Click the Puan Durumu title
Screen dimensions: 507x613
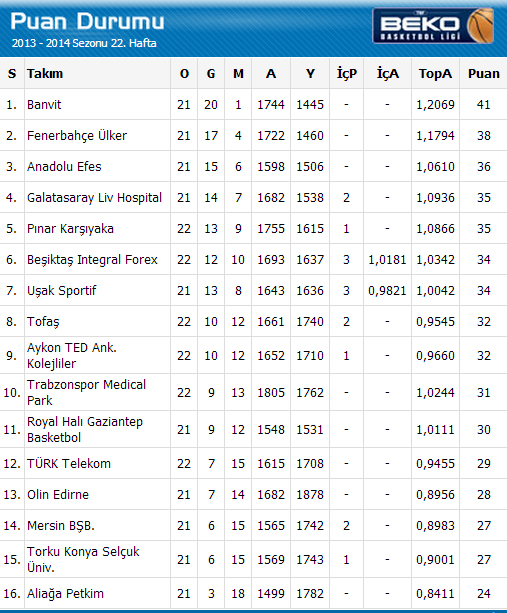[x=87, y=21]
